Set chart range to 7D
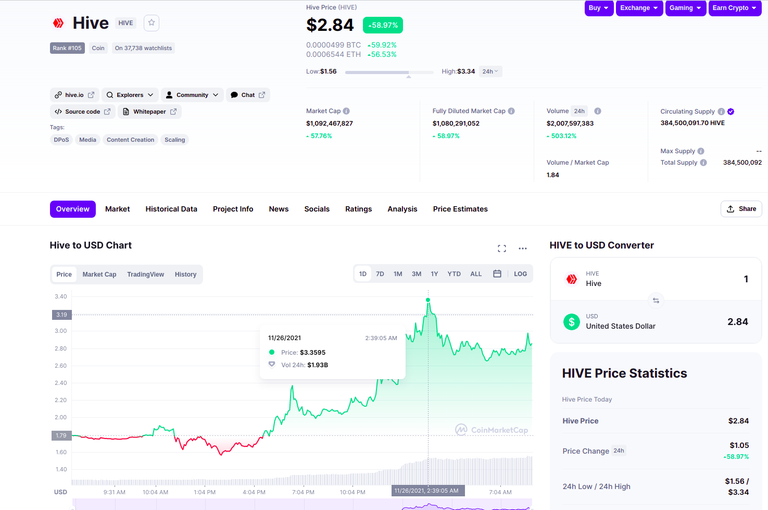The width and height of the screenshot is (768, 510). 380,274
